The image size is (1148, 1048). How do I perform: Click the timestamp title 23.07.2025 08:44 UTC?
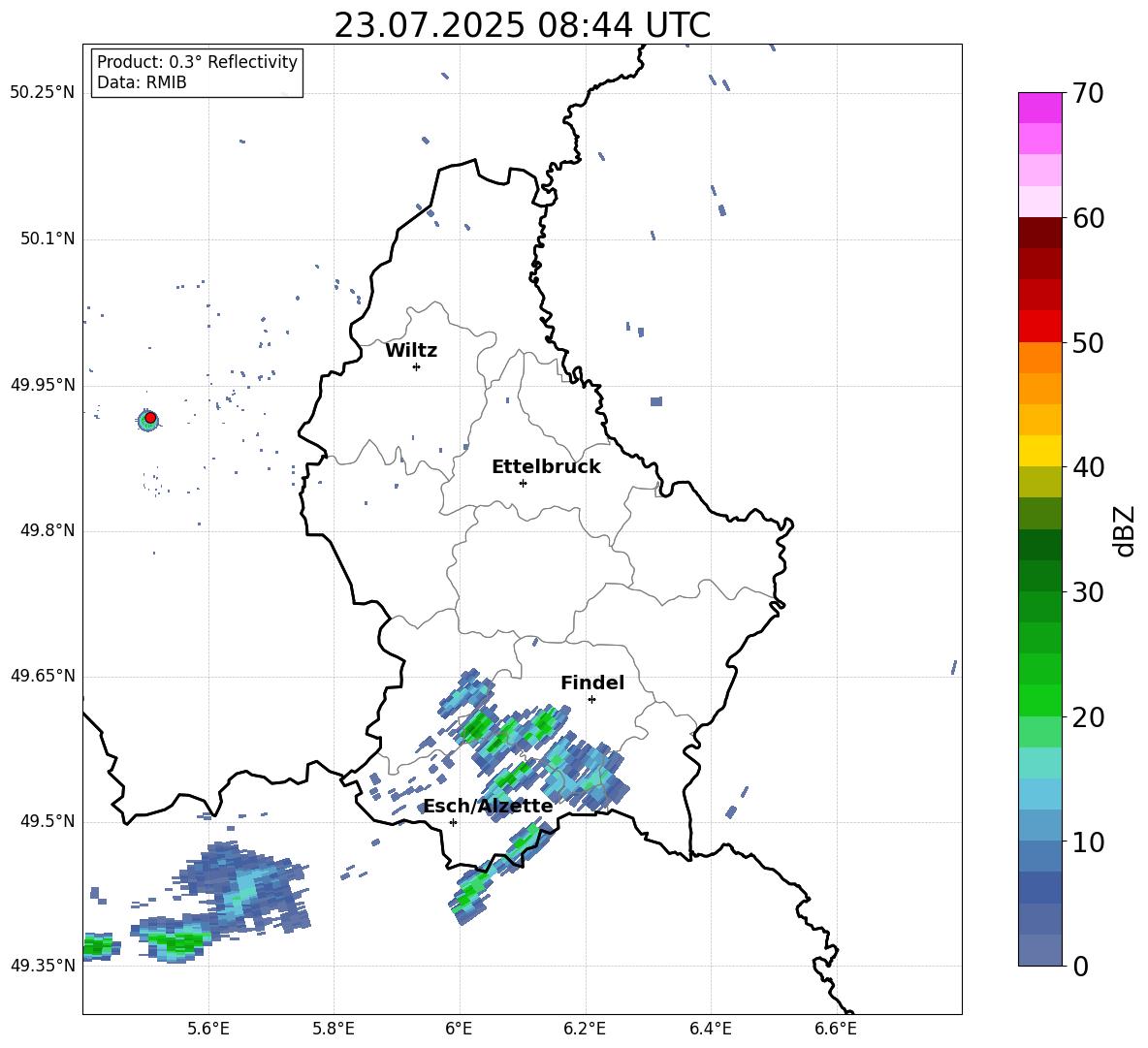[x=522, y=25]
